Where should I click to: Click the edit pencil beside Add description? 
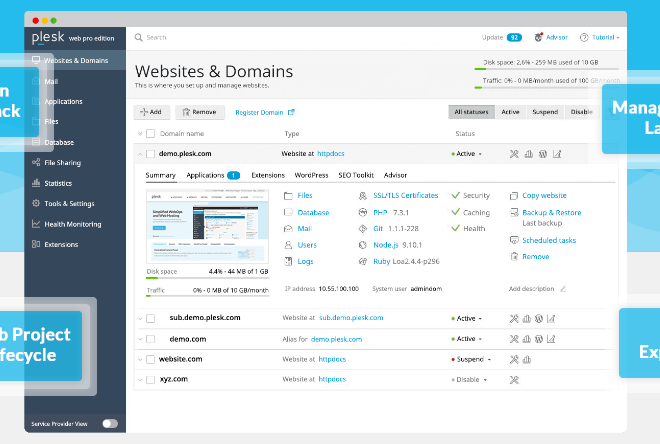[563, 289]
